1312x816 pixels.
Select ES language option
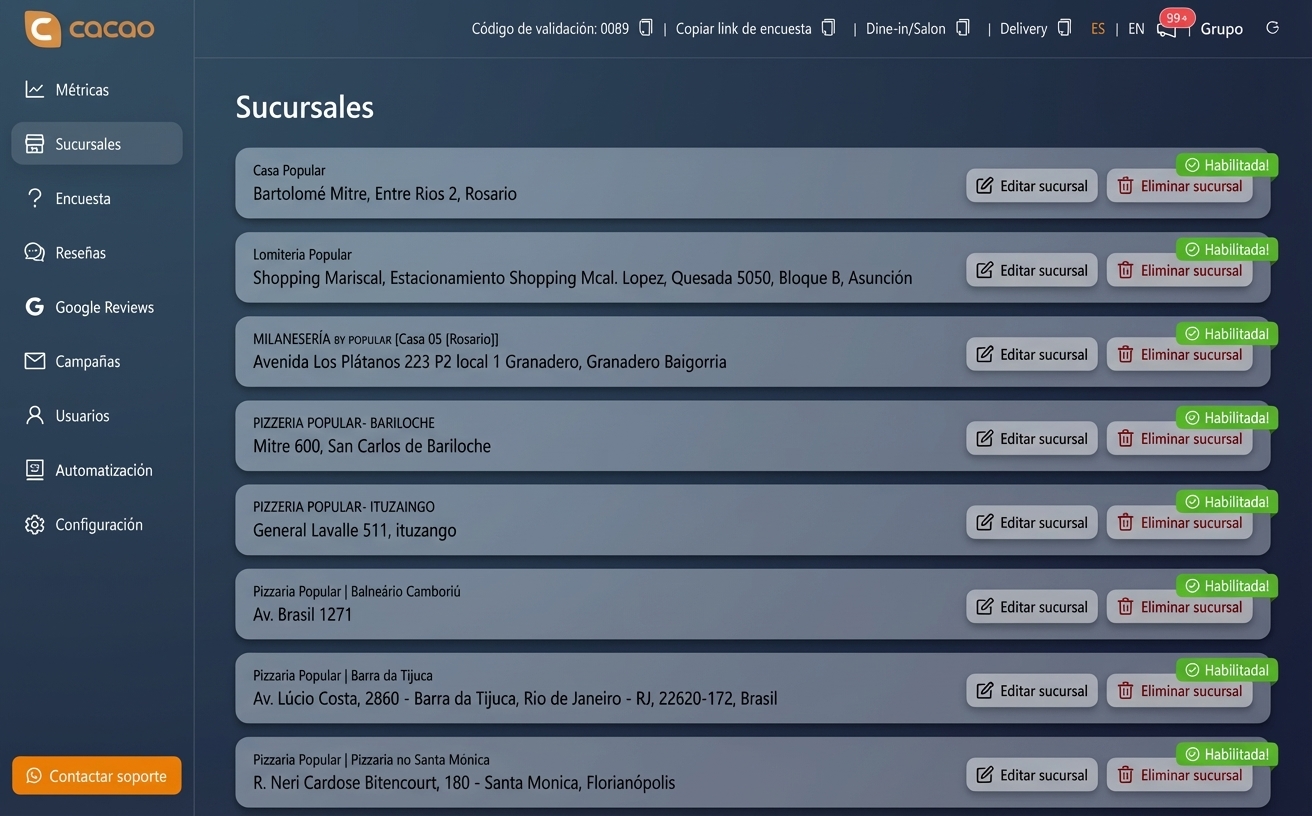click(x=1098, y=29)
